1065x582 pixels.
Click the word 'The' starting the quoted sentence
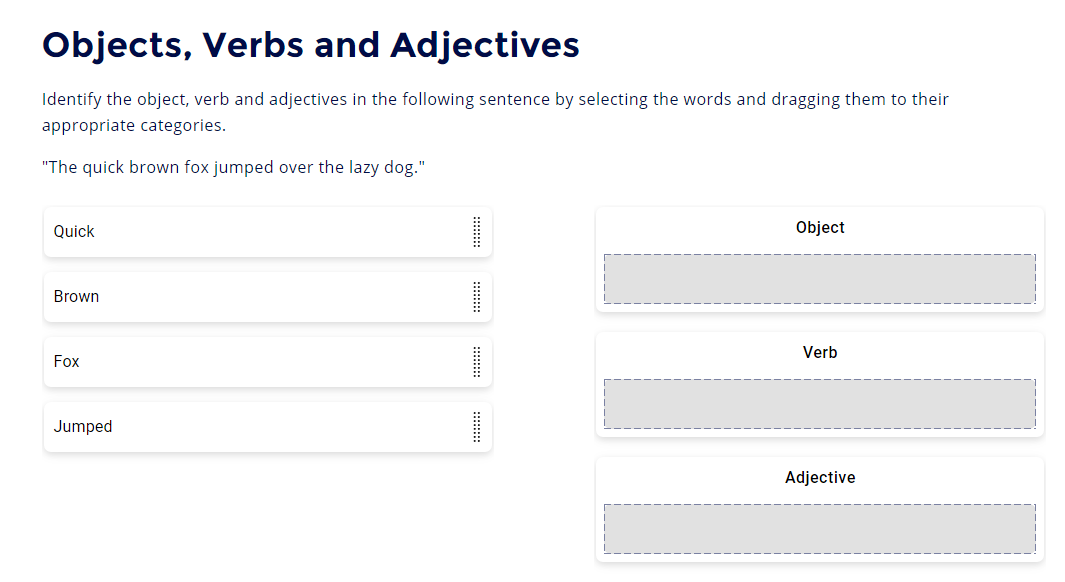(x=63, y=168)
